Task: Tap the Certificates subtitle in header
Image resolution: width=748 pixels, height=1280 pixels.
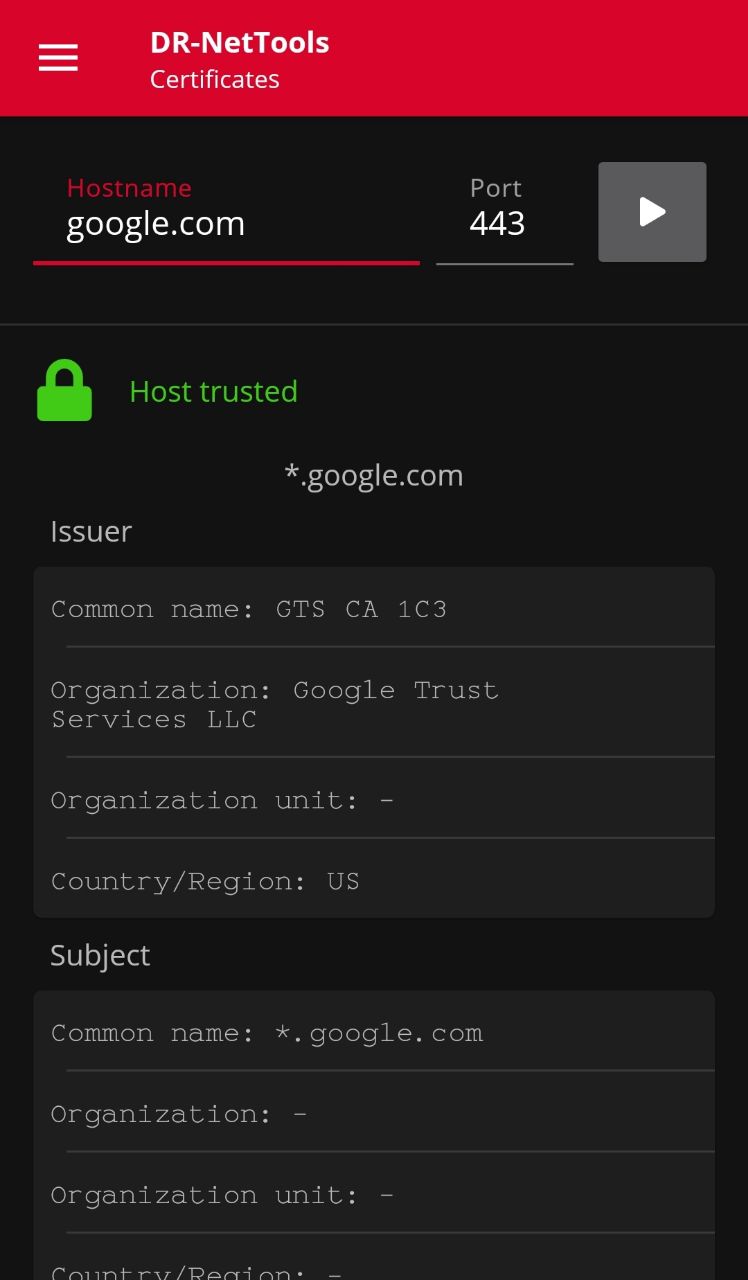Action: pos(215,80)
